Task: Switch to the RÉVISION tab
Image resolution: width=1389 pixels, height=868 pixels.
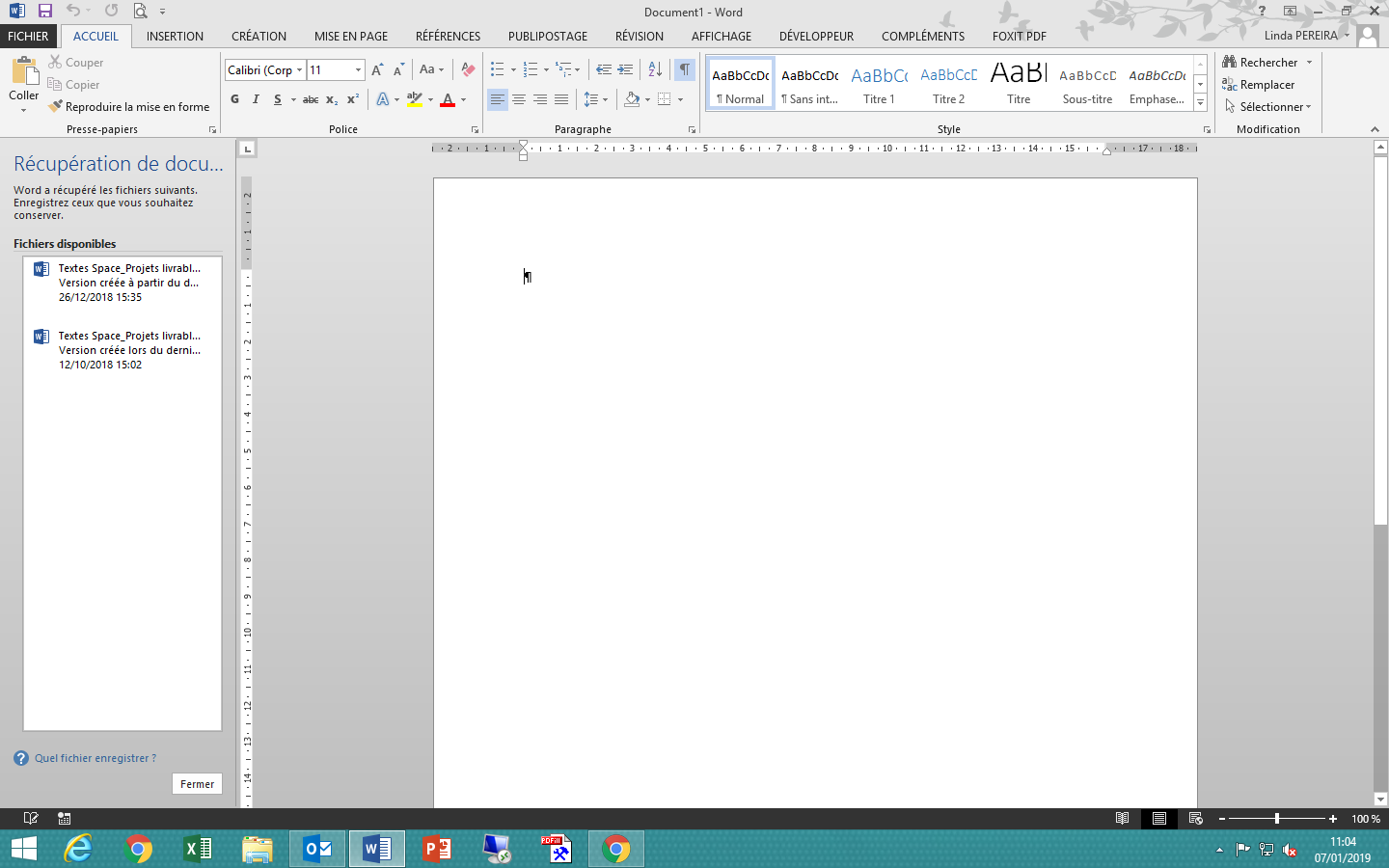Action: (x=640, y=36)
